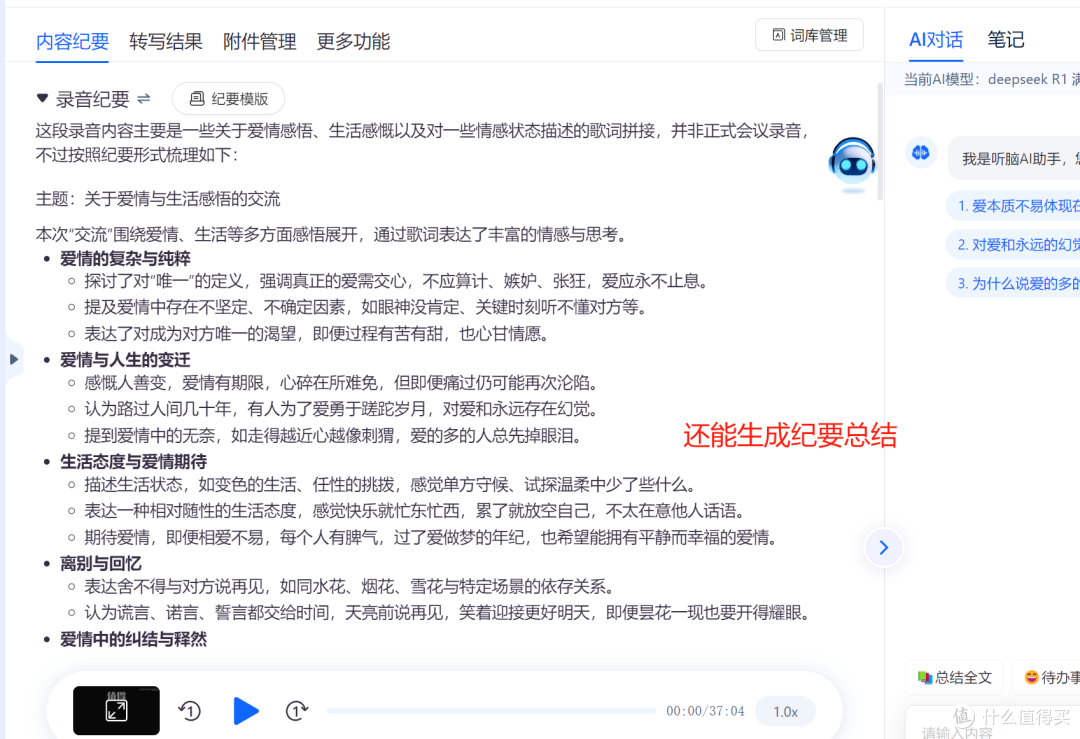Click the audio progress bar
This screenshot has height=739, width=1080.
[491, 711]
